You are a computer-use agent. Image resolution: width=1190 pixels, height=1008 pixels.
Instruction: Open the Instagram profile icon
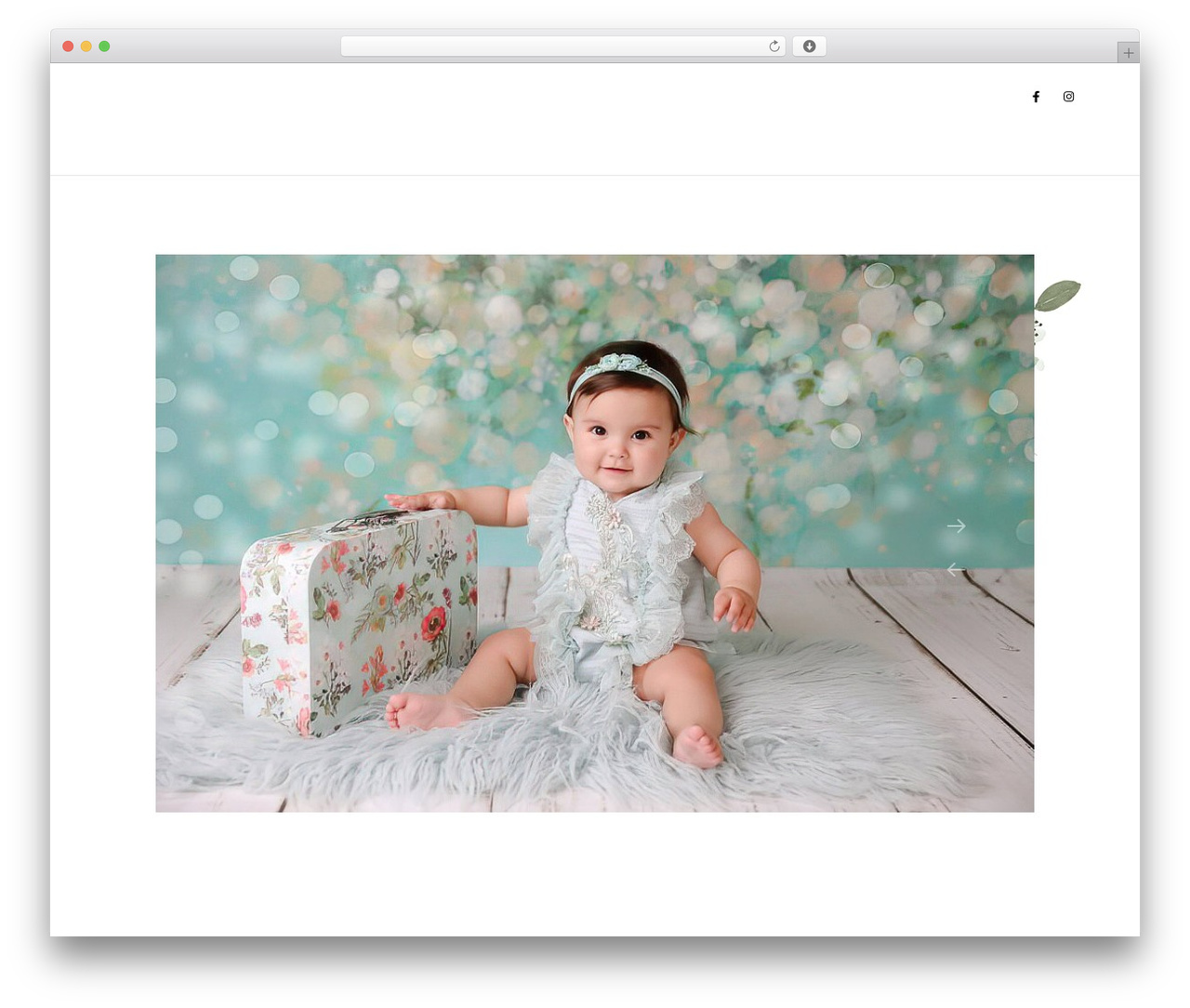click(1069, 97)
